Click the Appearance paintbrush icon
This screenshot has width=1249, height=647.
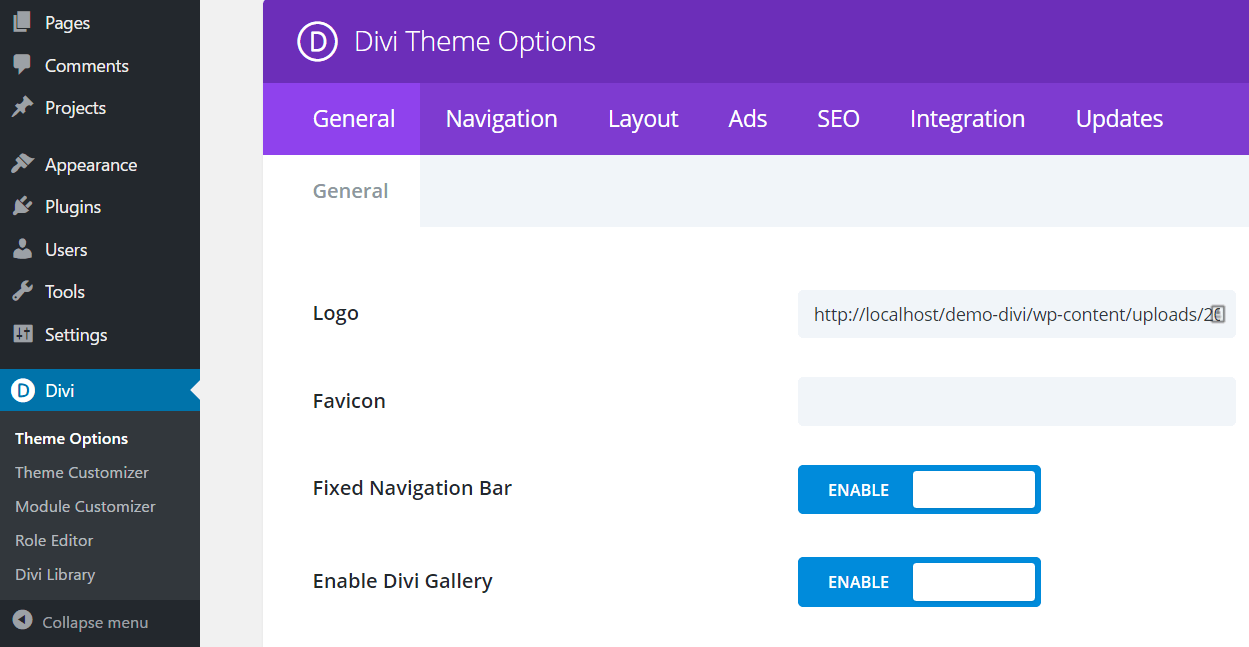coord(22,164)
